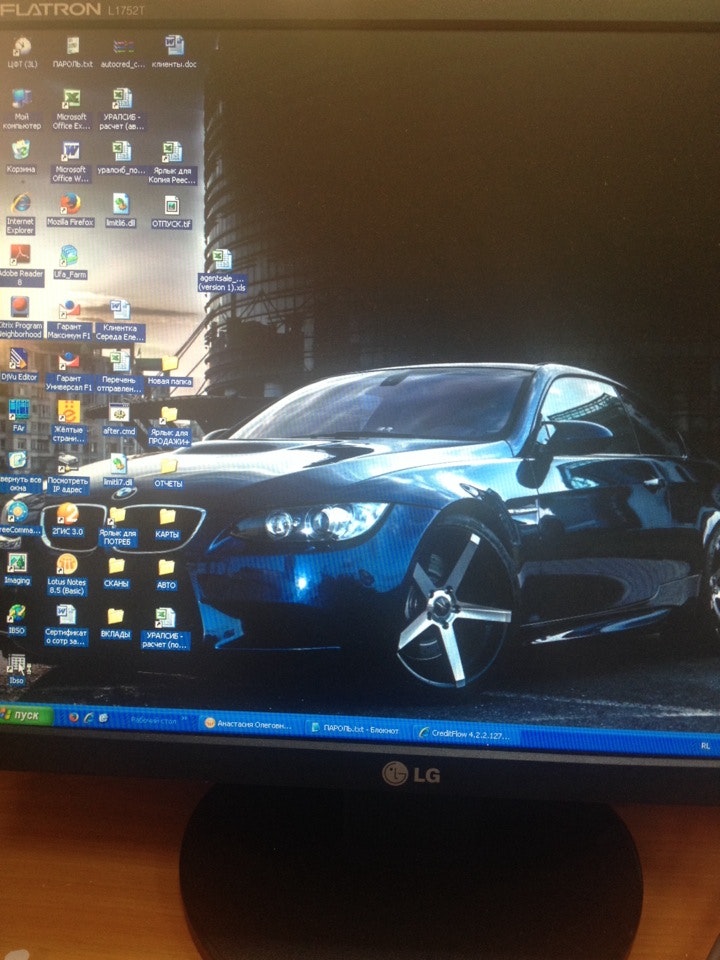Viewport: 720px width, 960px height.
Task: Open the Ярлык для Копия Реес... shortcut
Action: pyautogui.click(x=172, y=162)
